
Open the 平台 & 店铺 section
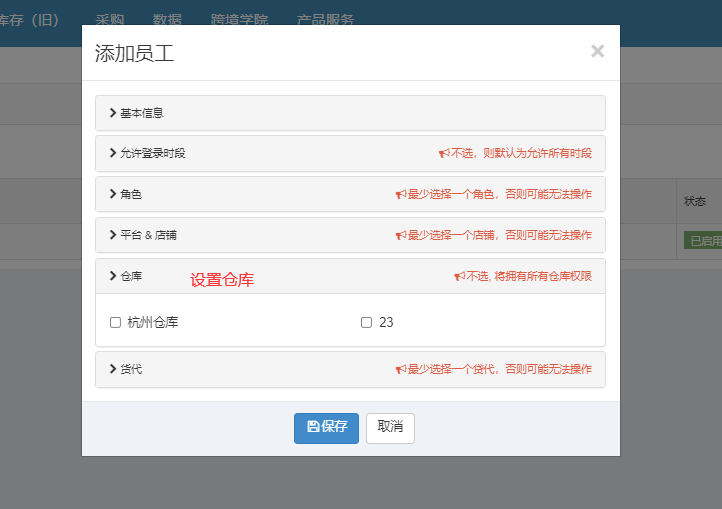(148, 235)
